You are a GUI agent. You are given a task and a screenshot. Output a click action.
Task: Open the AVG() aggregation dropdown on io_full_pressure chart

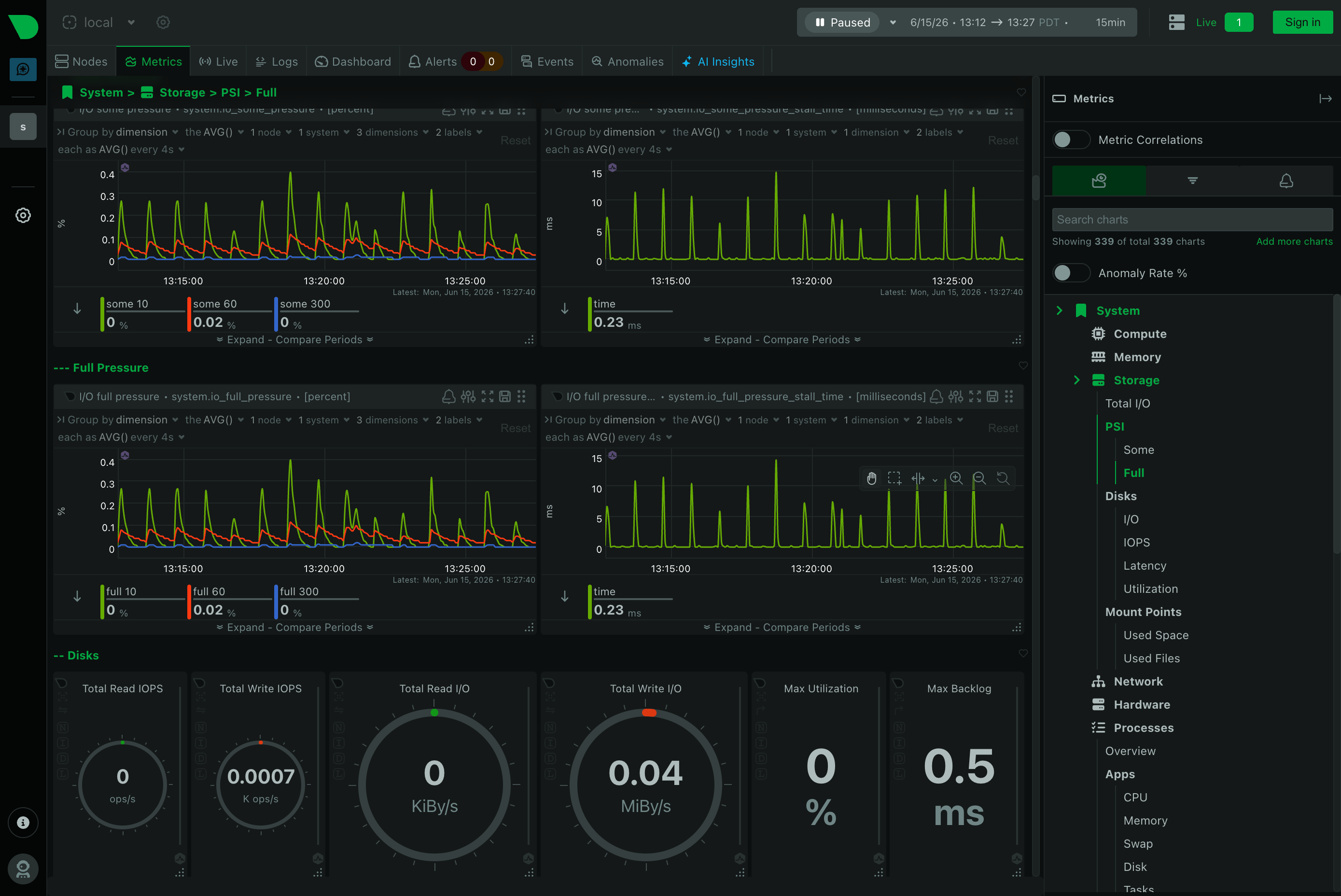tap(214, 420)
